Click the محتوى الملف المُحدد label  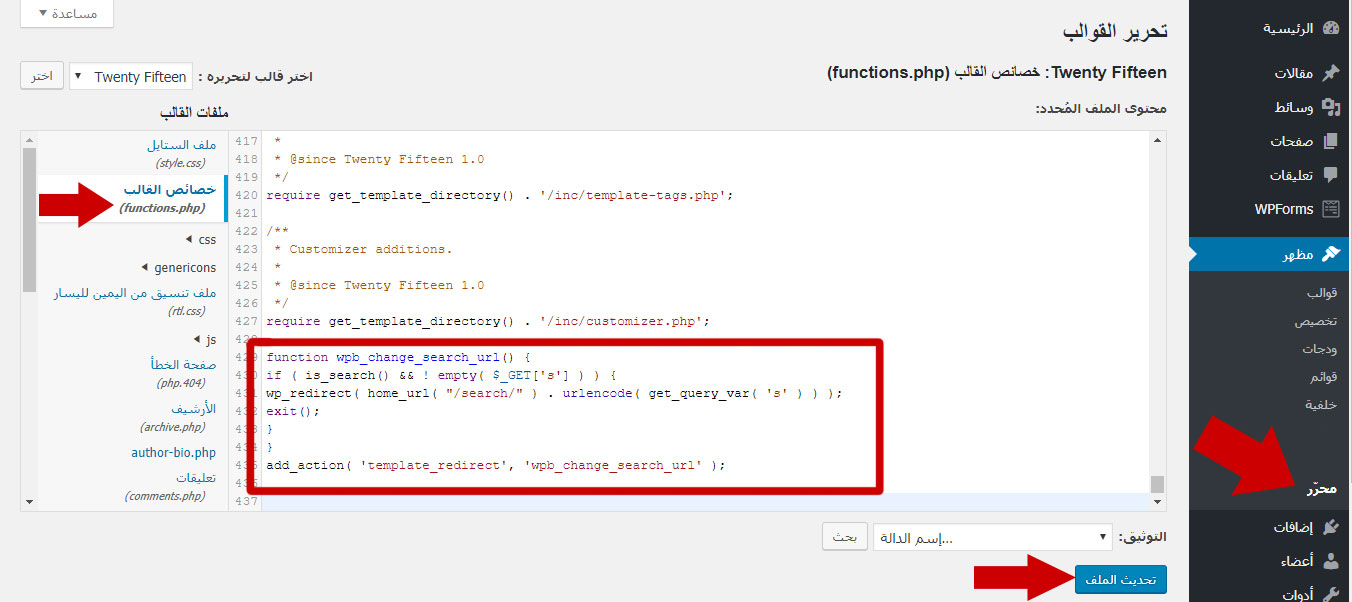click(x=1101, y=107)
